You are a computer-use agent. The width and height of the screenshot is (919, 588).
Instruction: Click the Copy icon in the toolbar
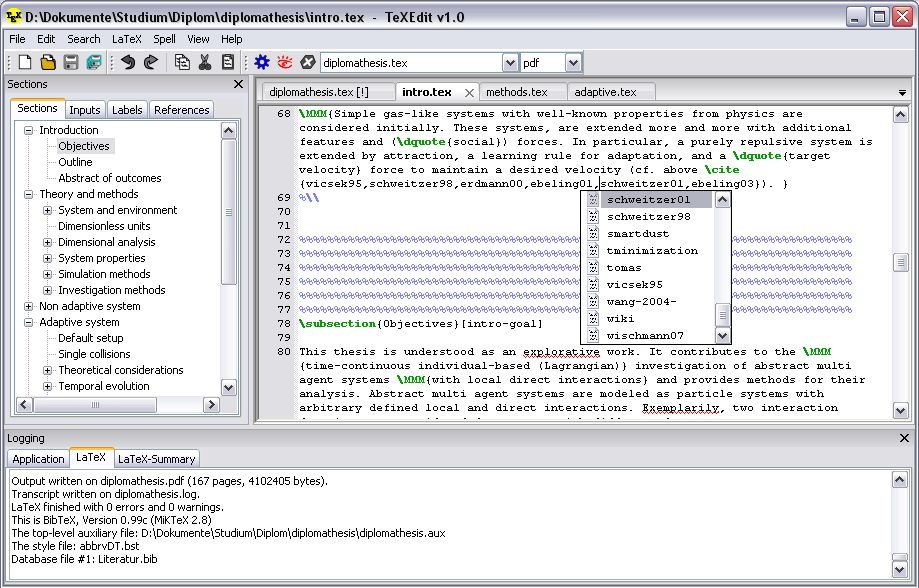coord(182,63)
